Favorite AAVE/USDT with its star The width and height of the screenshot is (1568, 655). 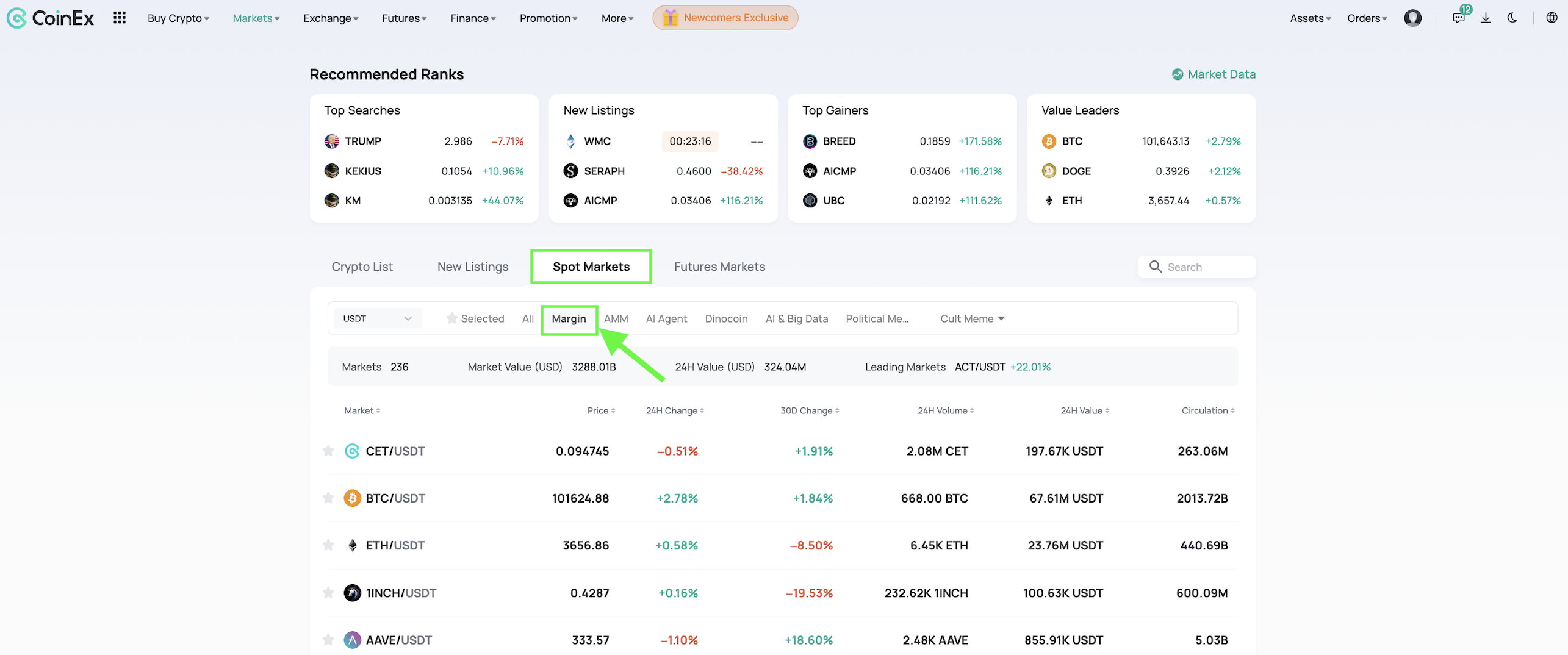[x=328, y=640]
